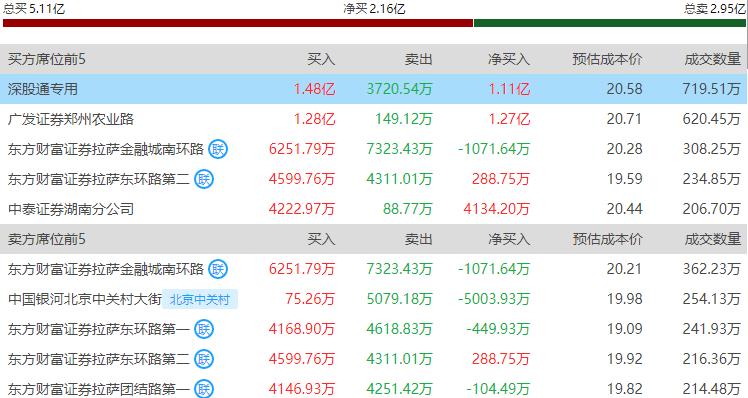Click 联 icon in seller row 拉萨东环路第二
Screen dimensions: 748x398
click(x=204, y=359)
